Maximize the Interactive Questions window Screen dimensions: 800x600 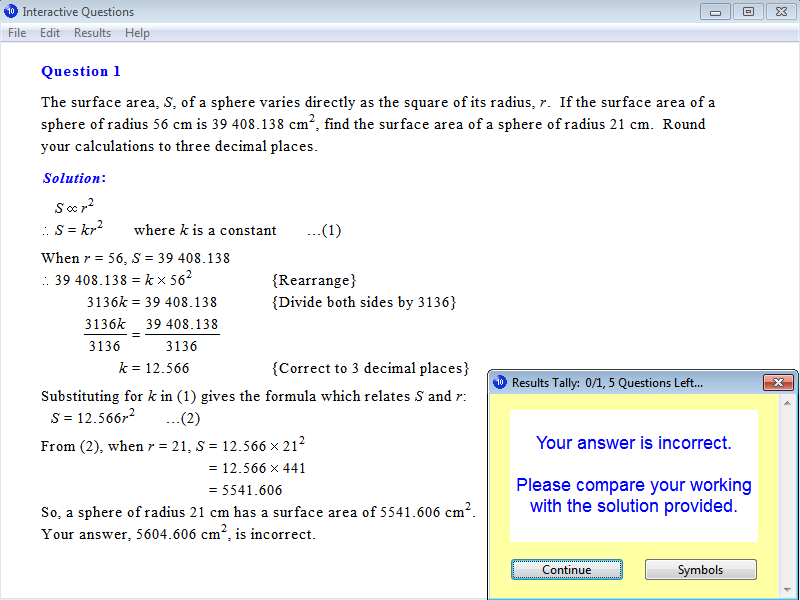(x=748, y=12)
